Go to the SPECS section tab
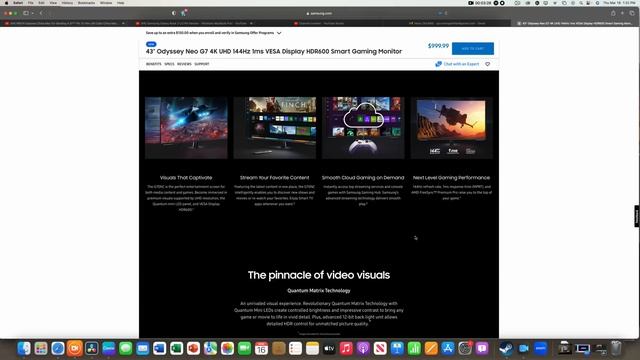Image resolution: width=640 pixels, height=360 pixels. (169, 64)
